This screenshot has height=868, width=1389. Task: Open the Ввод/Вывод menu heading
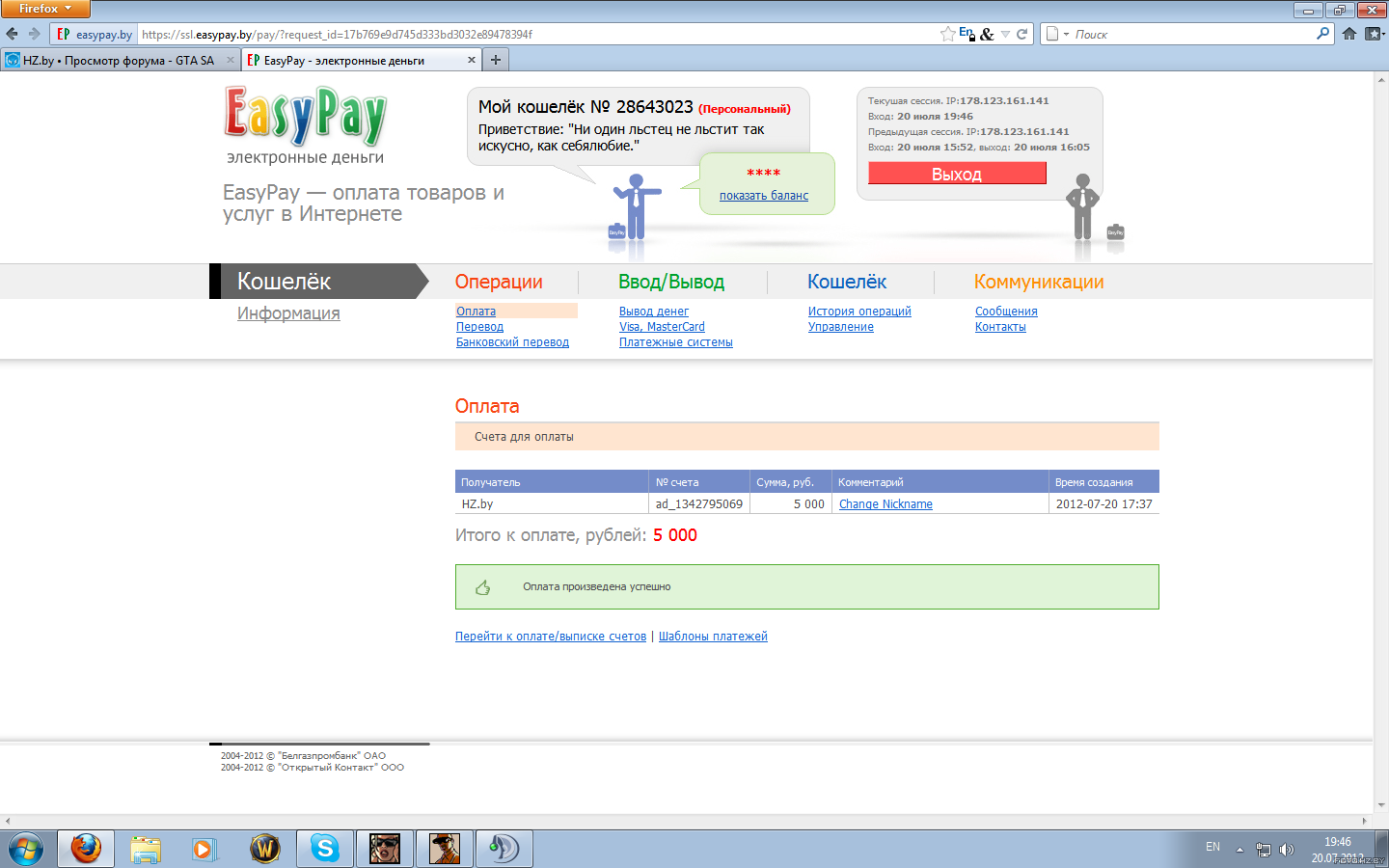coord(671,282)
